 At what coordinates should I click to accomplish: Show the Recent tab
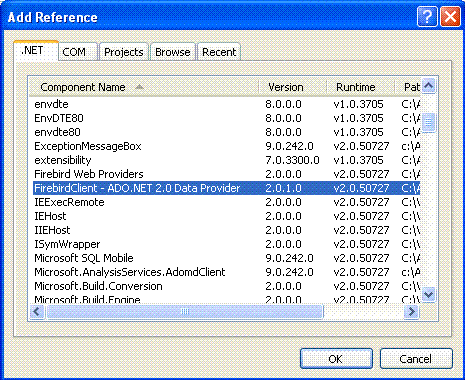pyautogui.click(x=219, y=52)
